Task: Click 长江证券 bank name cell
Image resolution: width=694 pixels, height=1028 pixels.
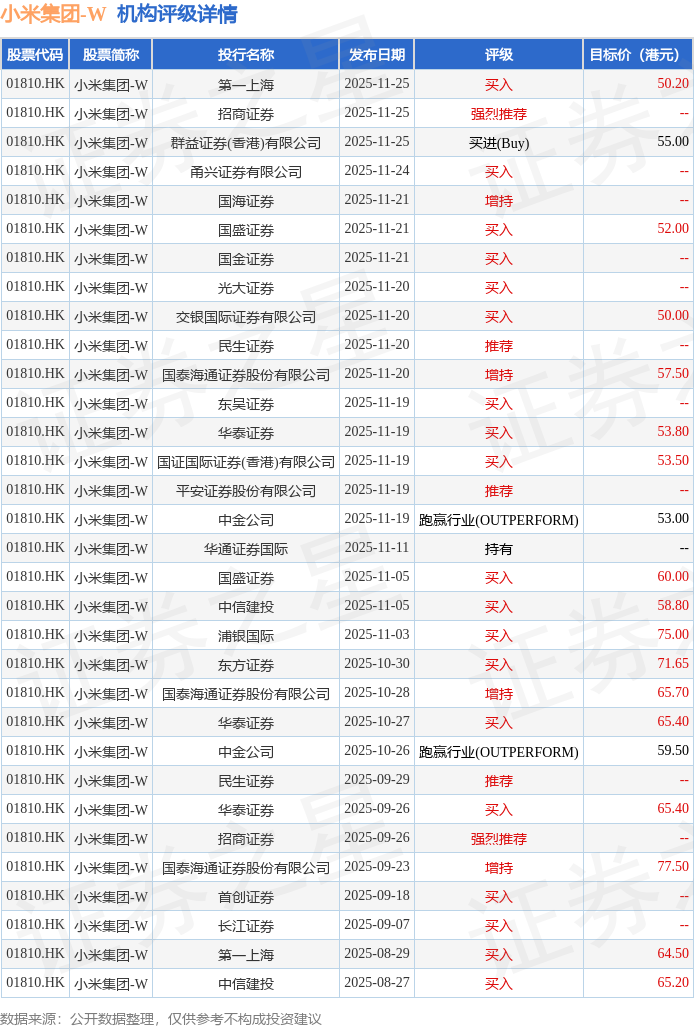Action: pyautogui.click(x=246, y=924)
